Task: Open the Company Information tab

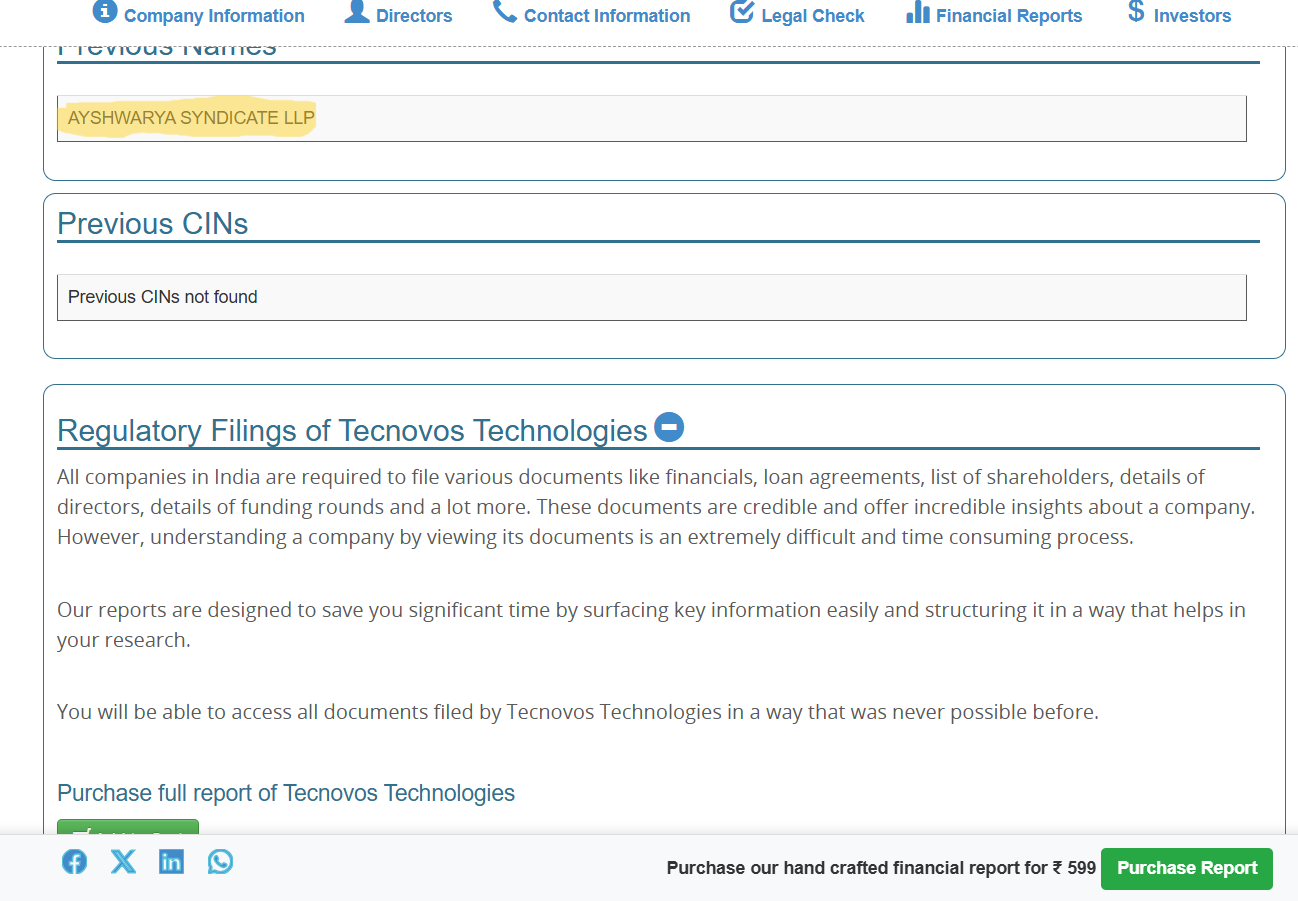Action: (x=198, y=15)
